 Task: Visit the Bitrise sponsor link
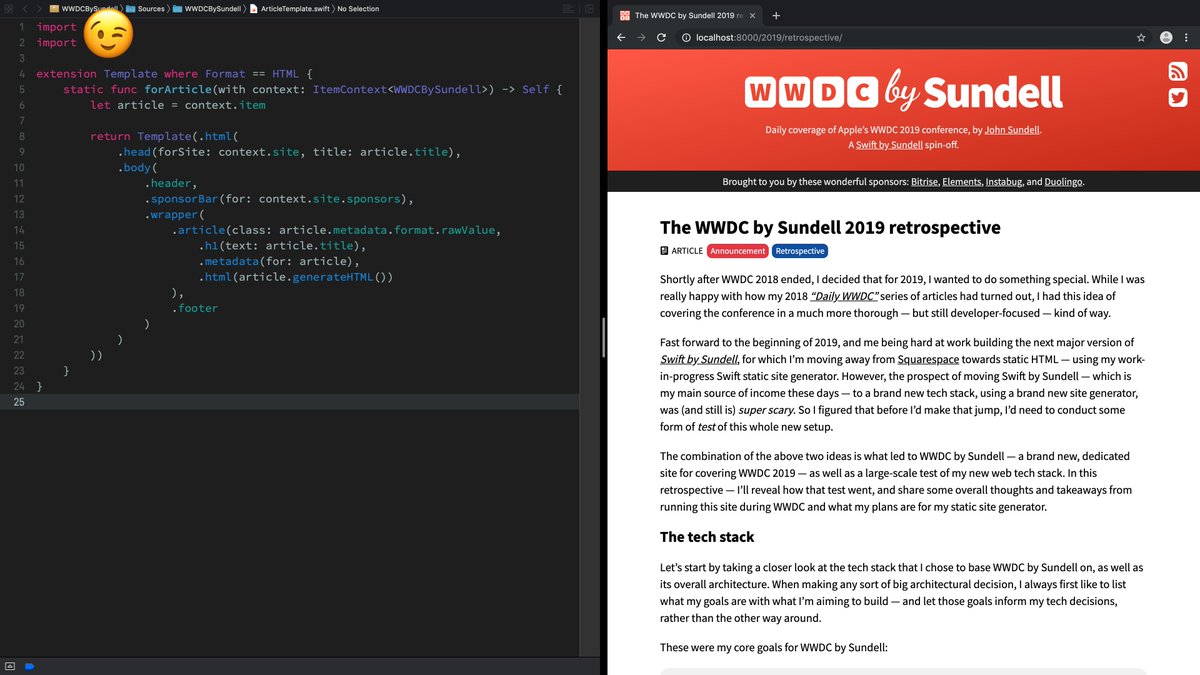coord(924,182)
